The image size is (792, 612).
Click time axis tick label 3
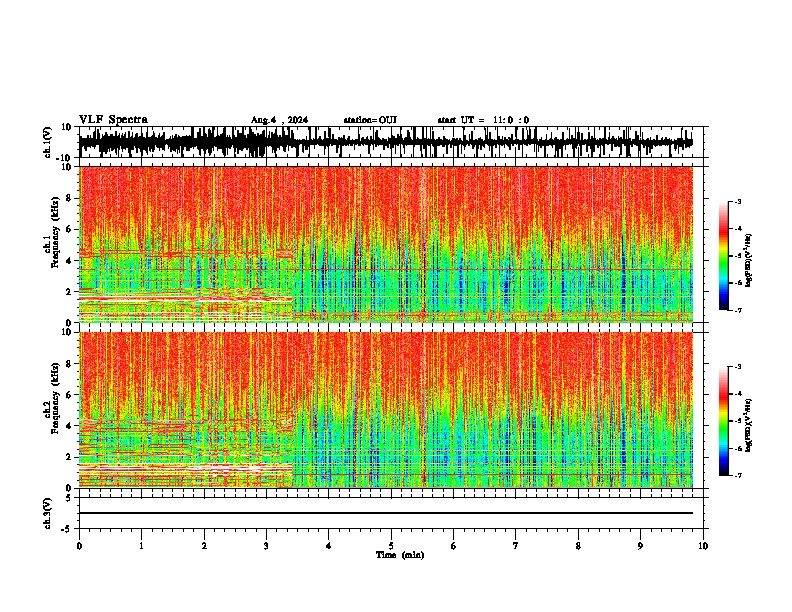click(266, 546)
